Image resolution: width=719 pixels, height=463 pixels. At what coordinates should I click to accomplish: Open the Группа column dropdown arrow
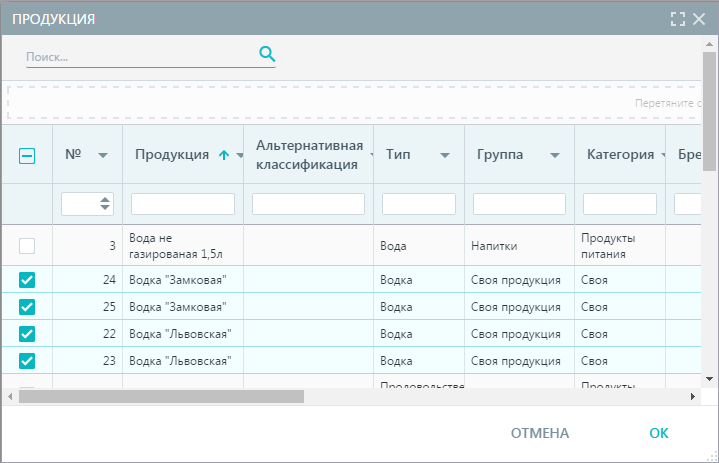click(x=555, y=155)
